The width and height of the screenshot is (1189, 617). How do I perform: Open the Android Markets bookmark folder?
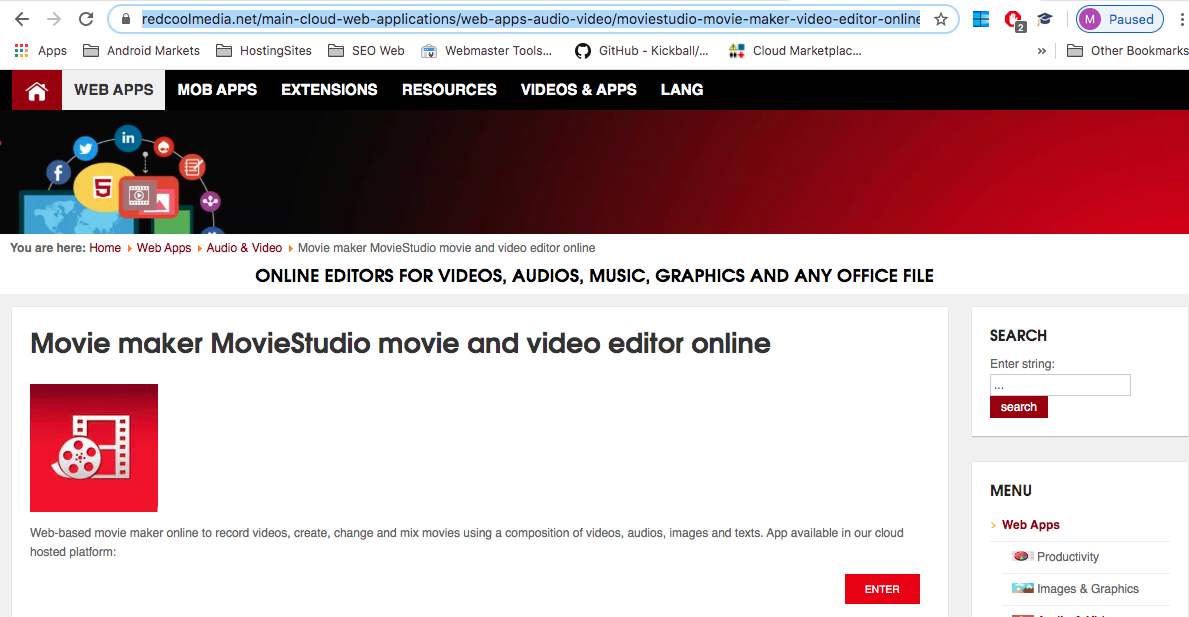pos(141,50)
